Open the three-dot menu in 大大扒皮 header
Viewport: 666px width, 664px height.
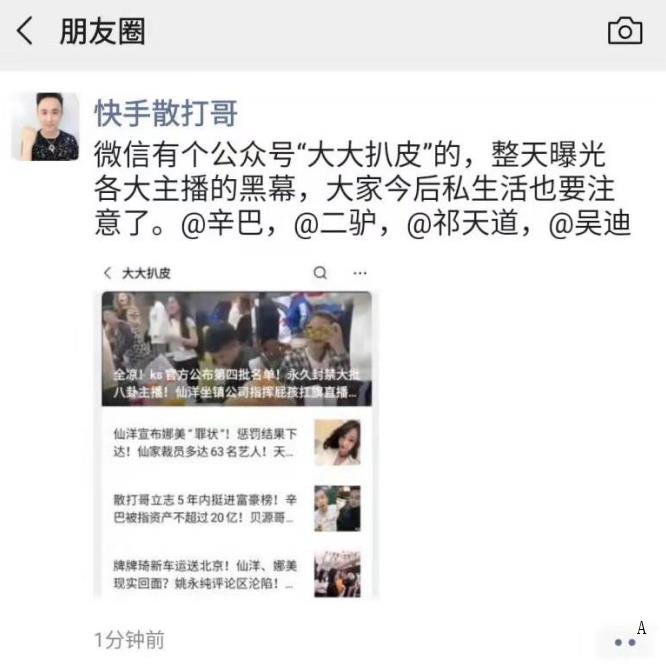click(360, 273)
